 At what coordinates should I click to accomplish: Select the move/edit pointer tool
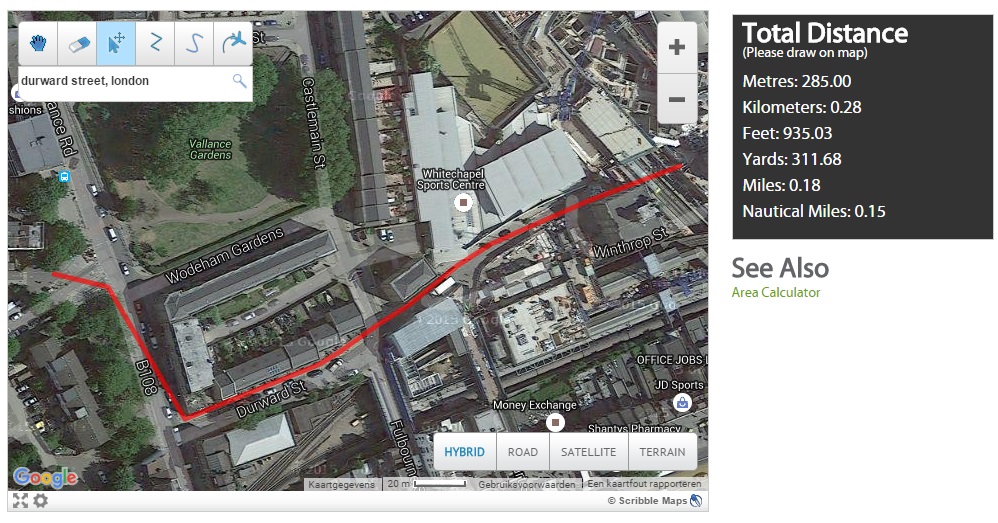point(116,43)
